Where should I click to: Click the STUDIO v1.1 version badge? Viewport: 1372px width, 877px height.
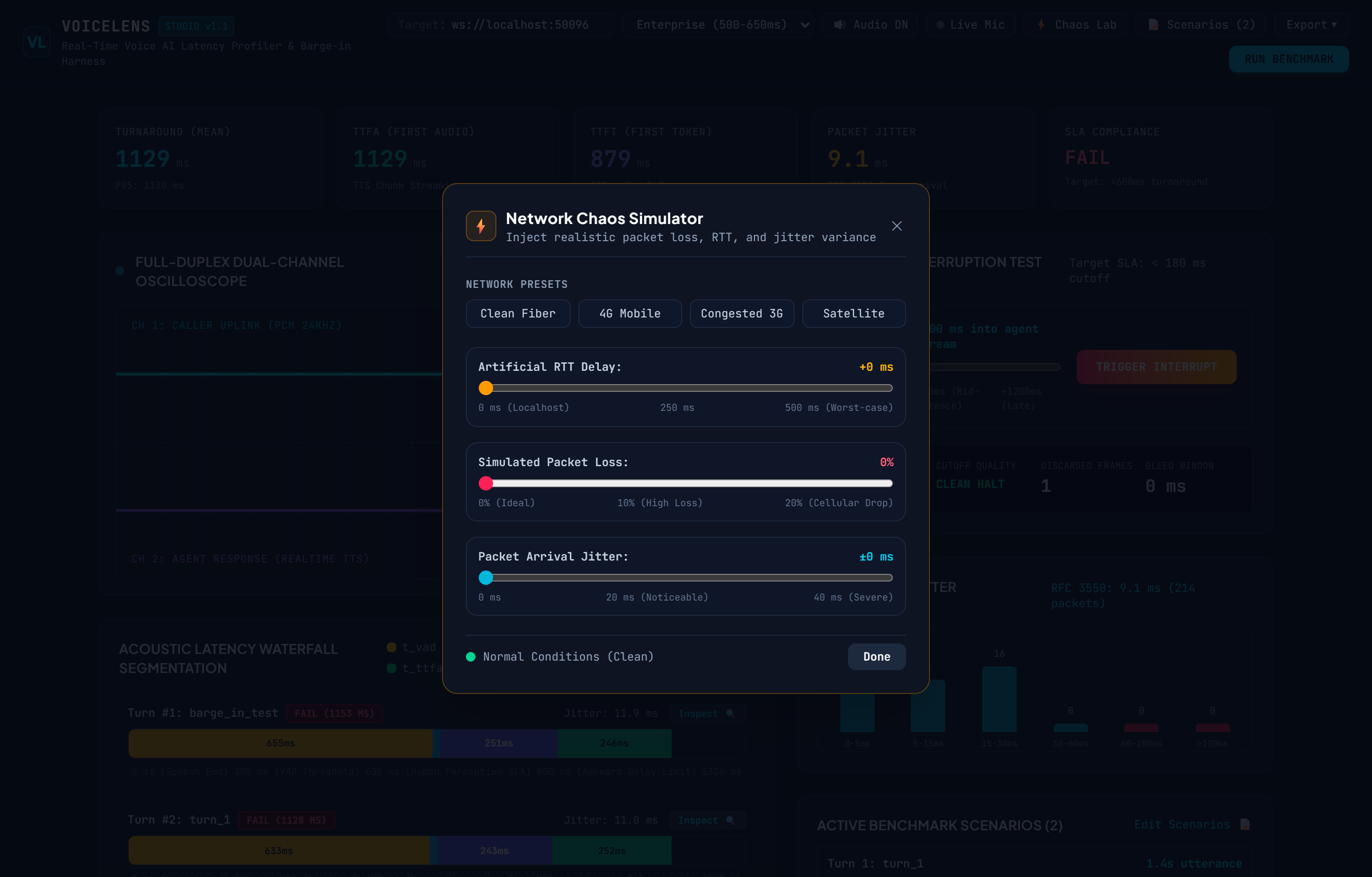tap(196, 26)
